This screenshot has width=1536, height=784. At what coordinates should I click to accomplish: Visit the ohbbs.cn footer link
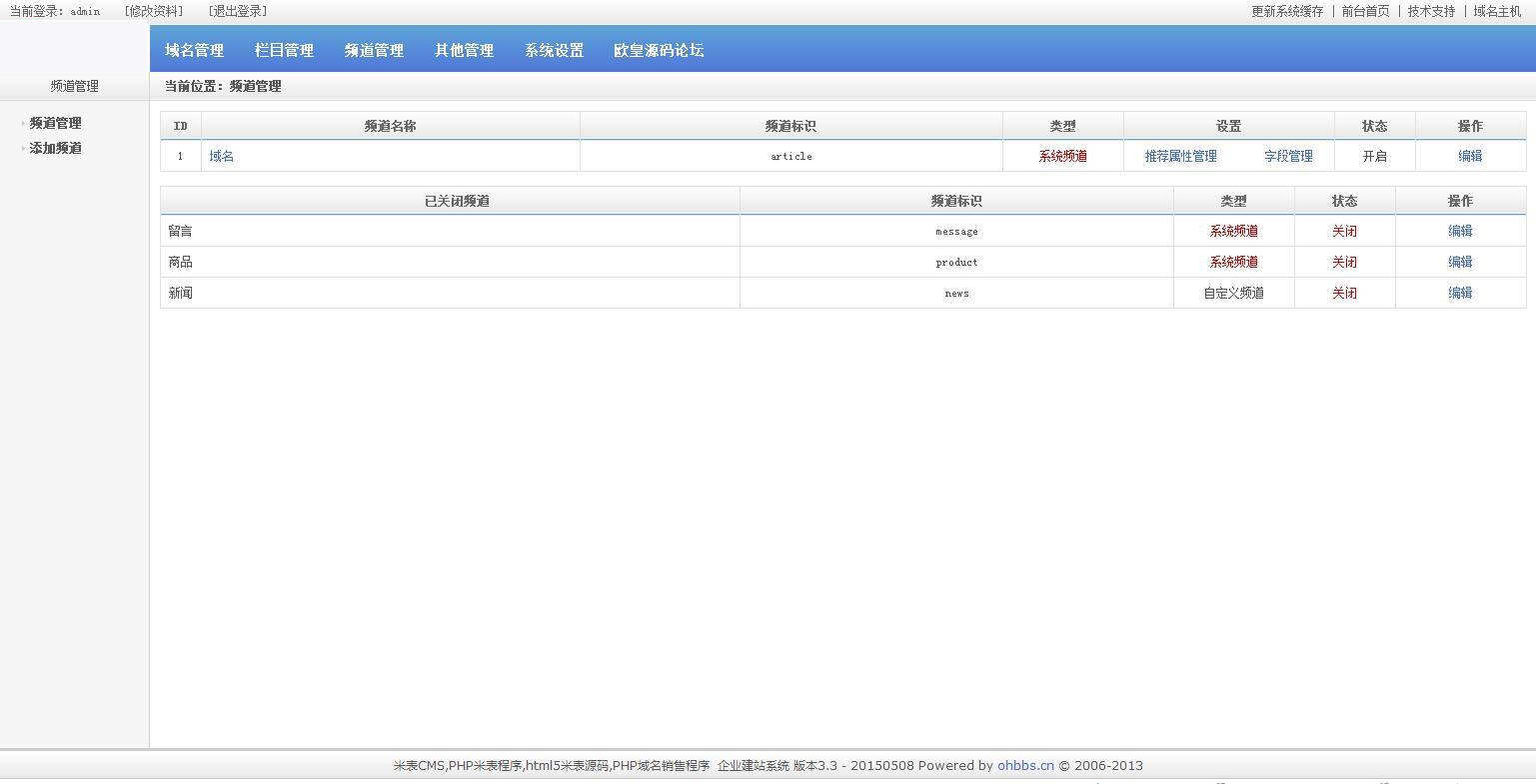click(x=1025, y=765)
